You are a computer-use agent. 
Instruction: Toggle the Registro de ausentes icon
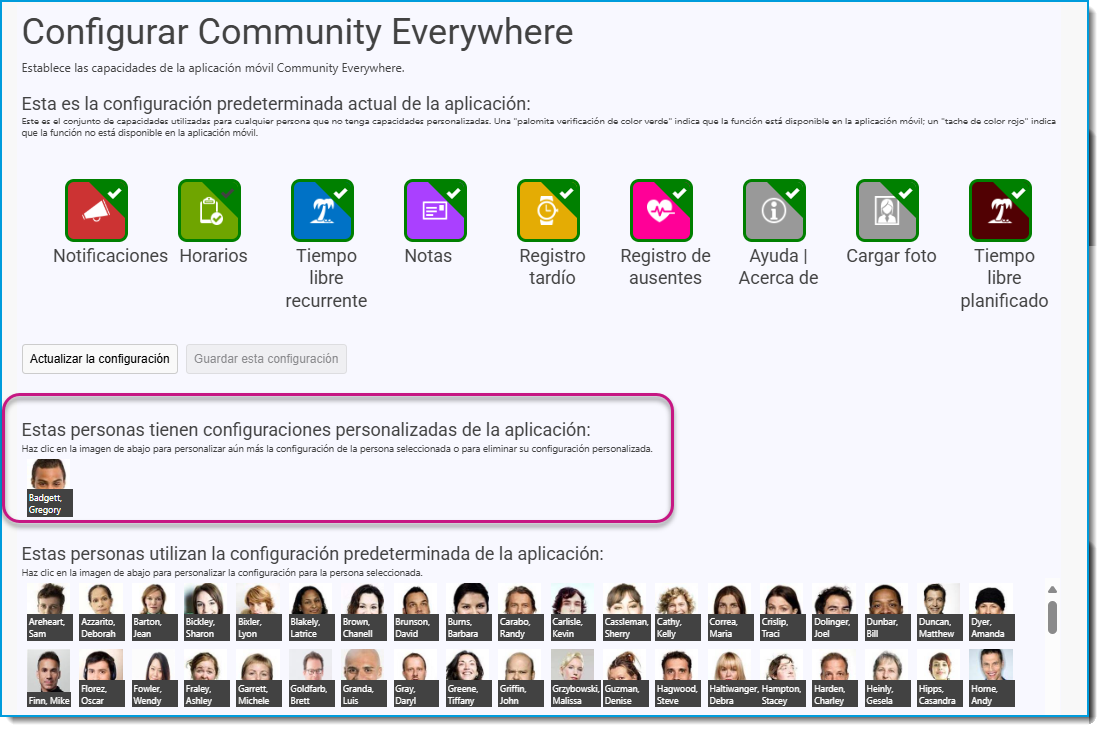(x=661, y=210)
